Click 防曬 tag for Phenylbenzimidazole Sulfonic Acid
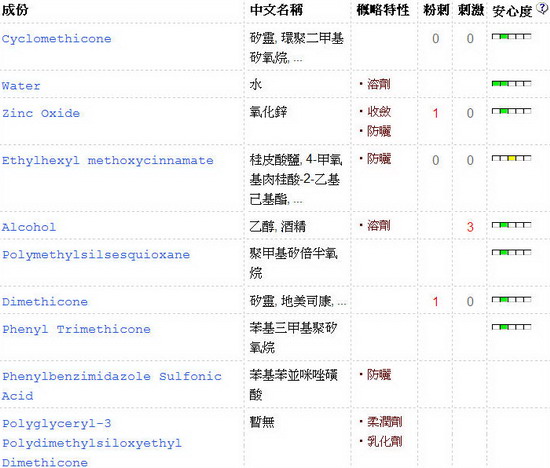The width and height of the screenshot is (550, 468). 379,374
